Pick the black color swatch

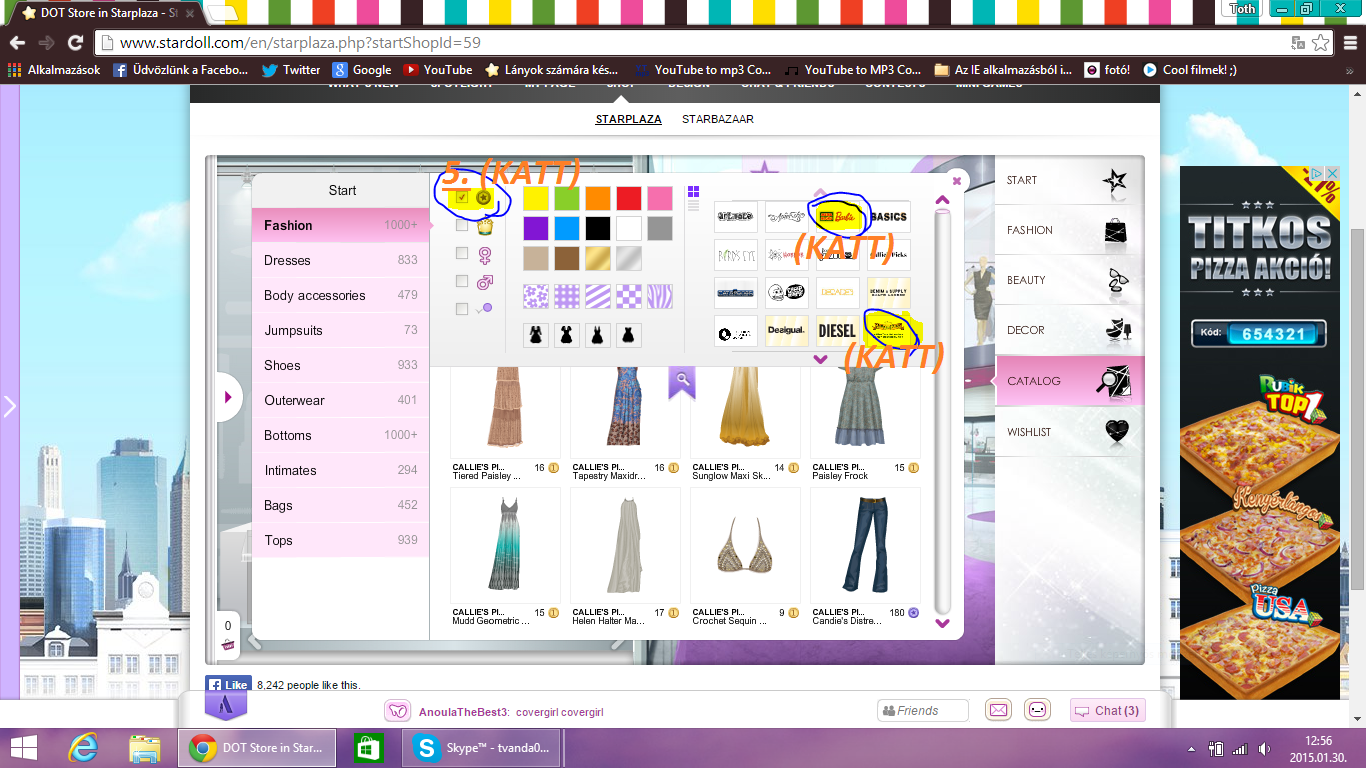[598, 228]
